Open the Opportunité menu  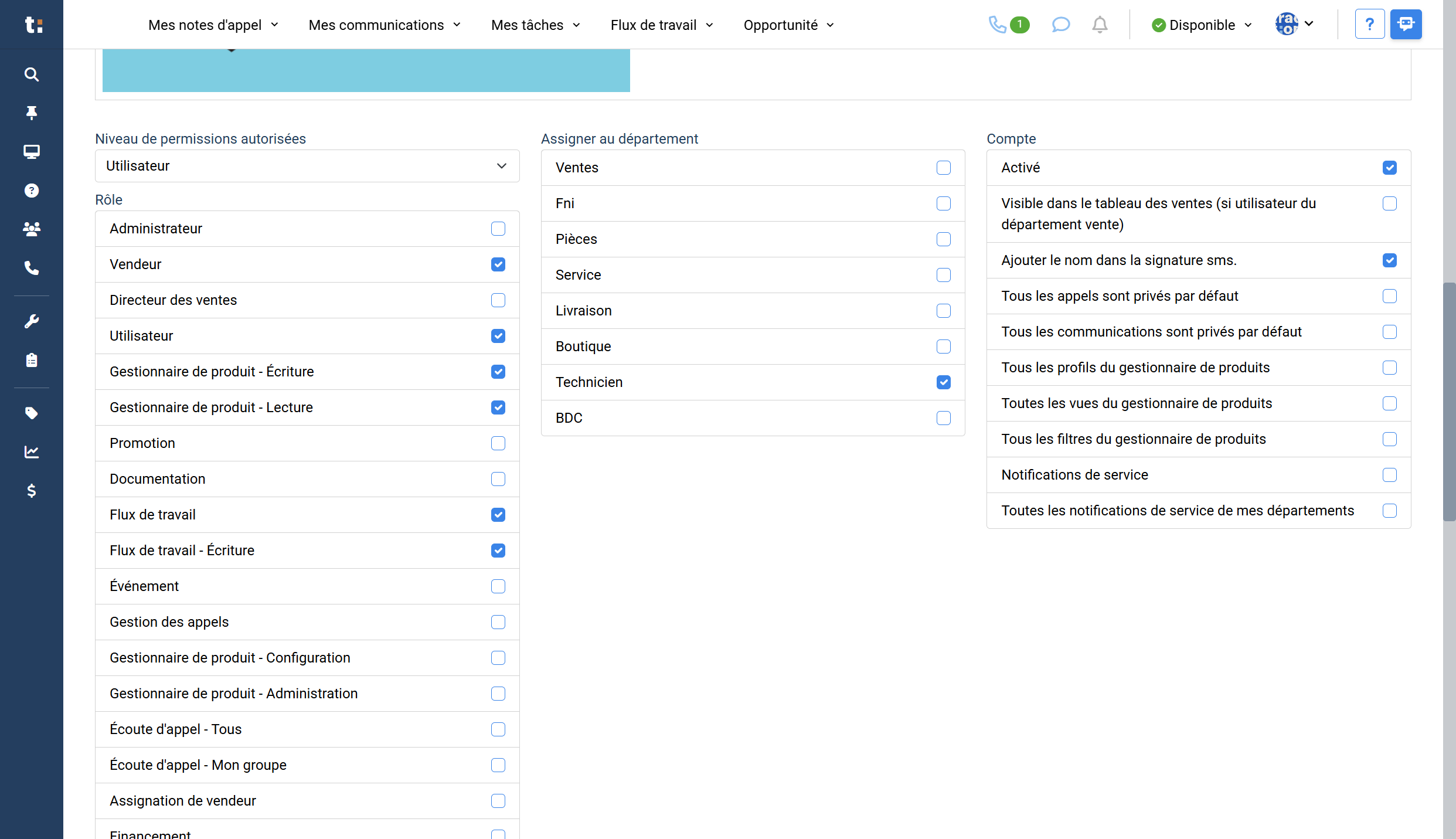point(788,25)
